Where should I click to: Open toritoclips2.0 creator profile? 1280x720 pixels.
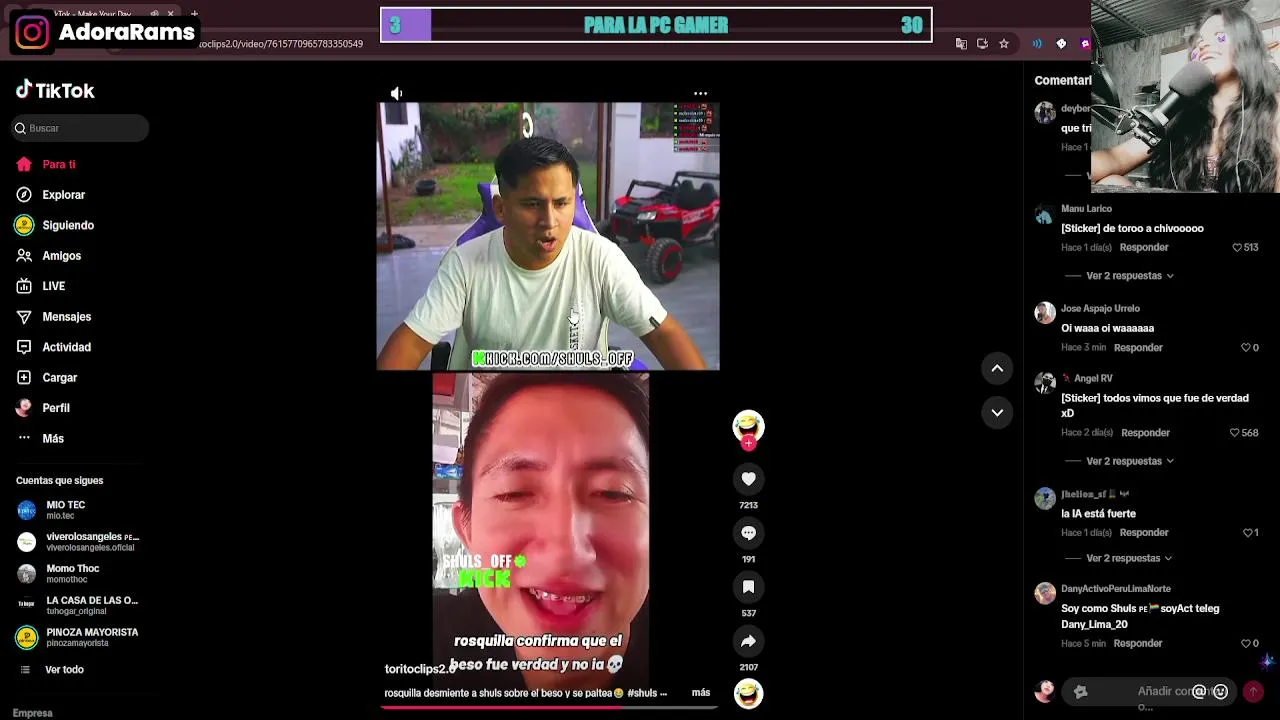(x=420, y=669)
